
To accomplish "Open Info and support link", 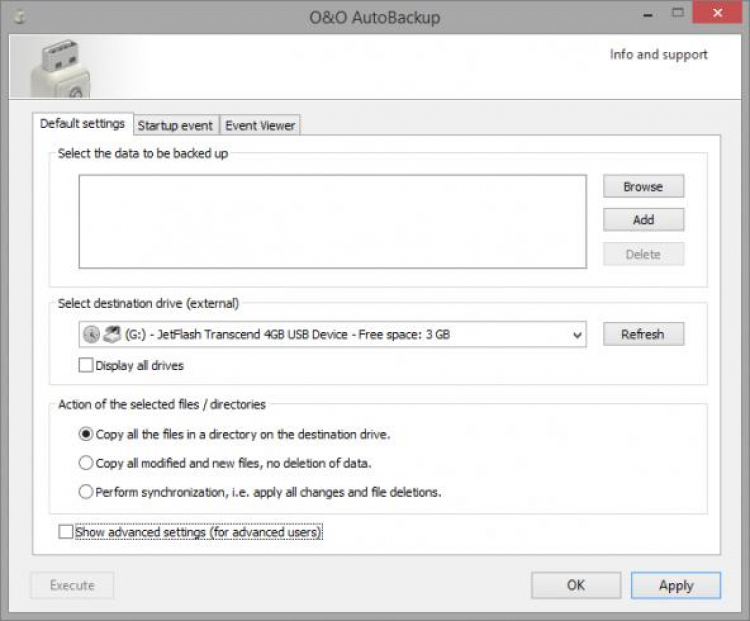I will 658,55.
